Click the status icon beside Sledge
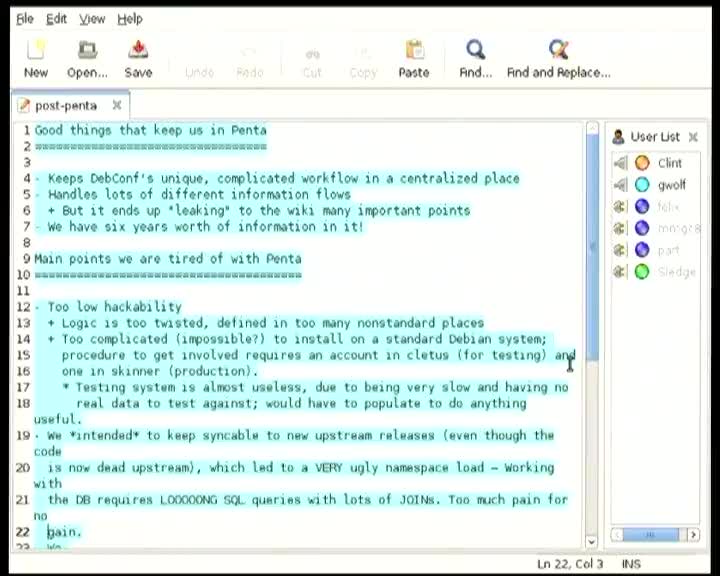The width and height of the screenshot is (720, 576). 620,272
